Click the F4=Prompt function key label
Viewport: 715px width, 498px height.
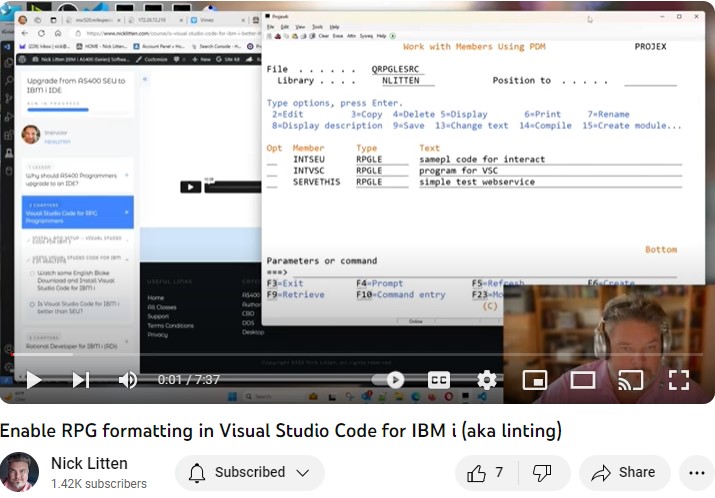[380, 283]
